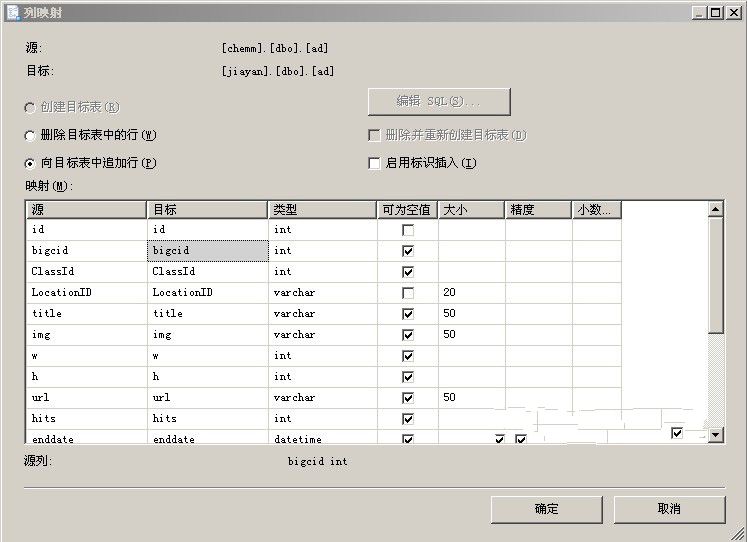
Task: Maximize the column mapping dialog window
Action: coord(715,12)
